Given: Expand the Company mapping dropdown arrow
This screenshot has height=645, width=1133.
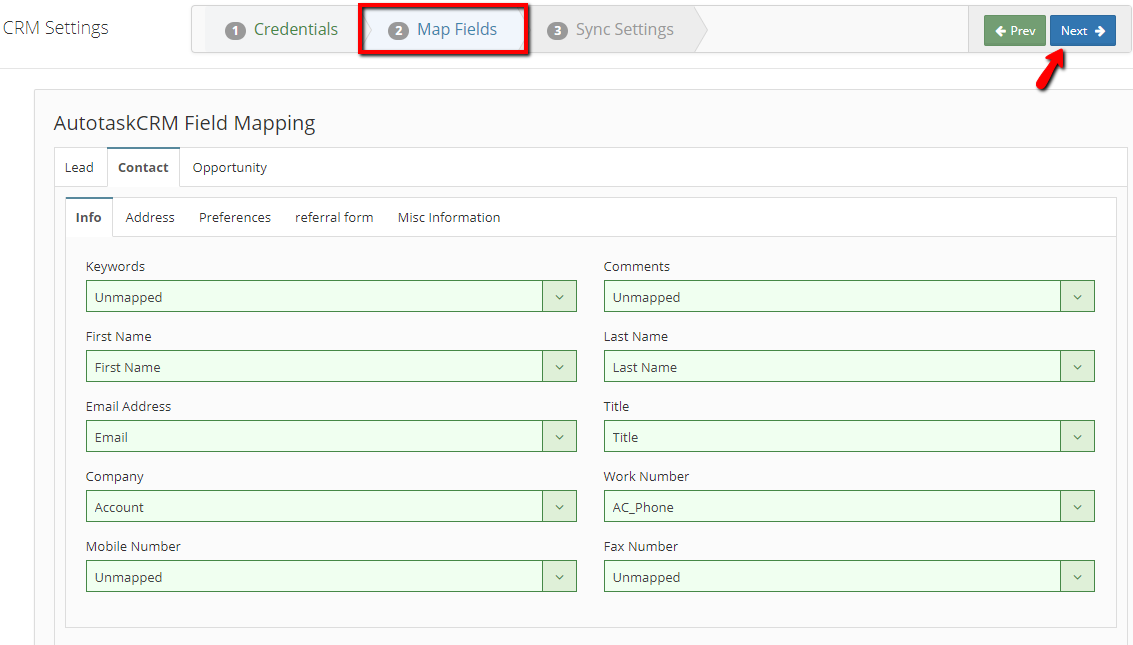Looking at the screenshot, I should click(559, 506).
